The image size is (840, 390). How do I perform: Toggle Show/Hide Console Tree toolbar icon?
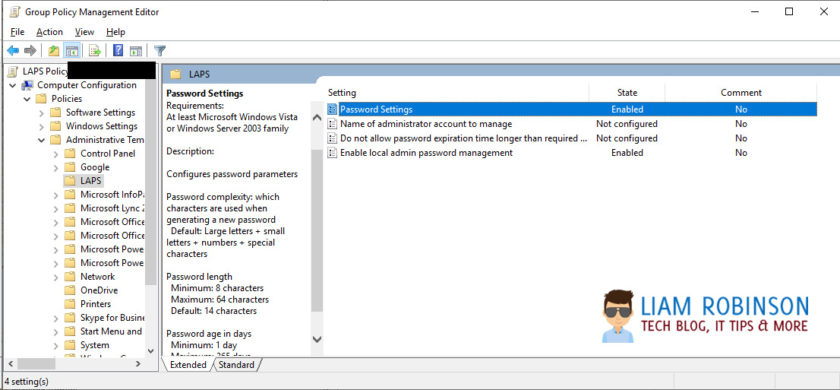point(72,51)
